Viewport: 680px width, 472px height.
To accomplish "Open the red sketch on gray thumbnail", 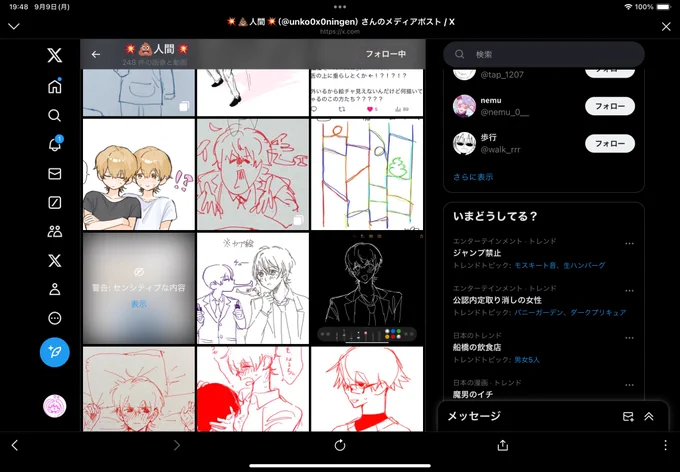I will (x=253, y=174).
